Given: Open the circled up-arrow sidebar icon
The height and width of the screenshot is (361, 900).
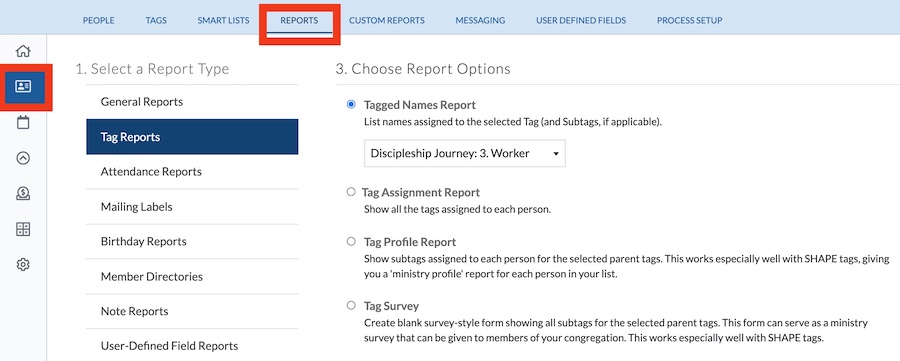Looking at the screenshot, I should [x=23, y=158].
